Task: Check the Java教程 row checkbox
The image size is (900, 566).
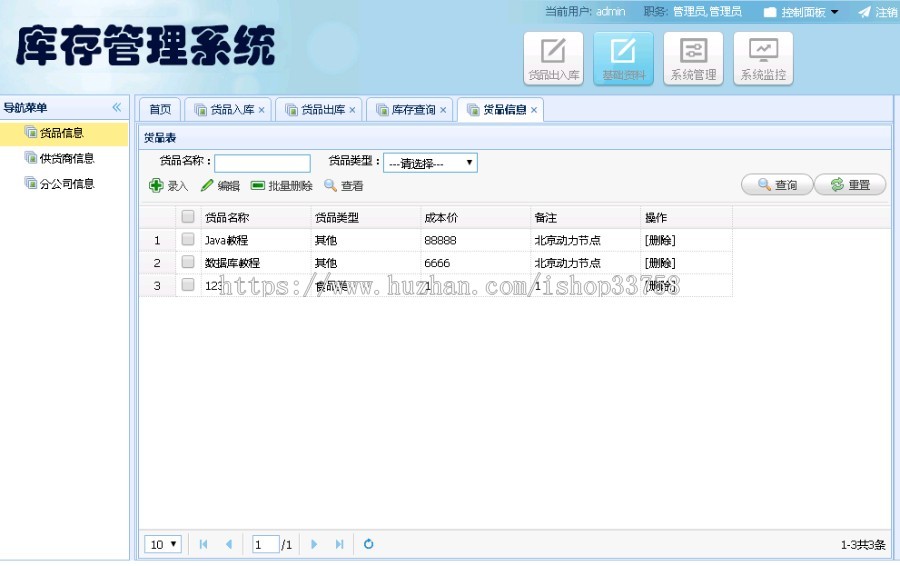Action: coord(188,239)
